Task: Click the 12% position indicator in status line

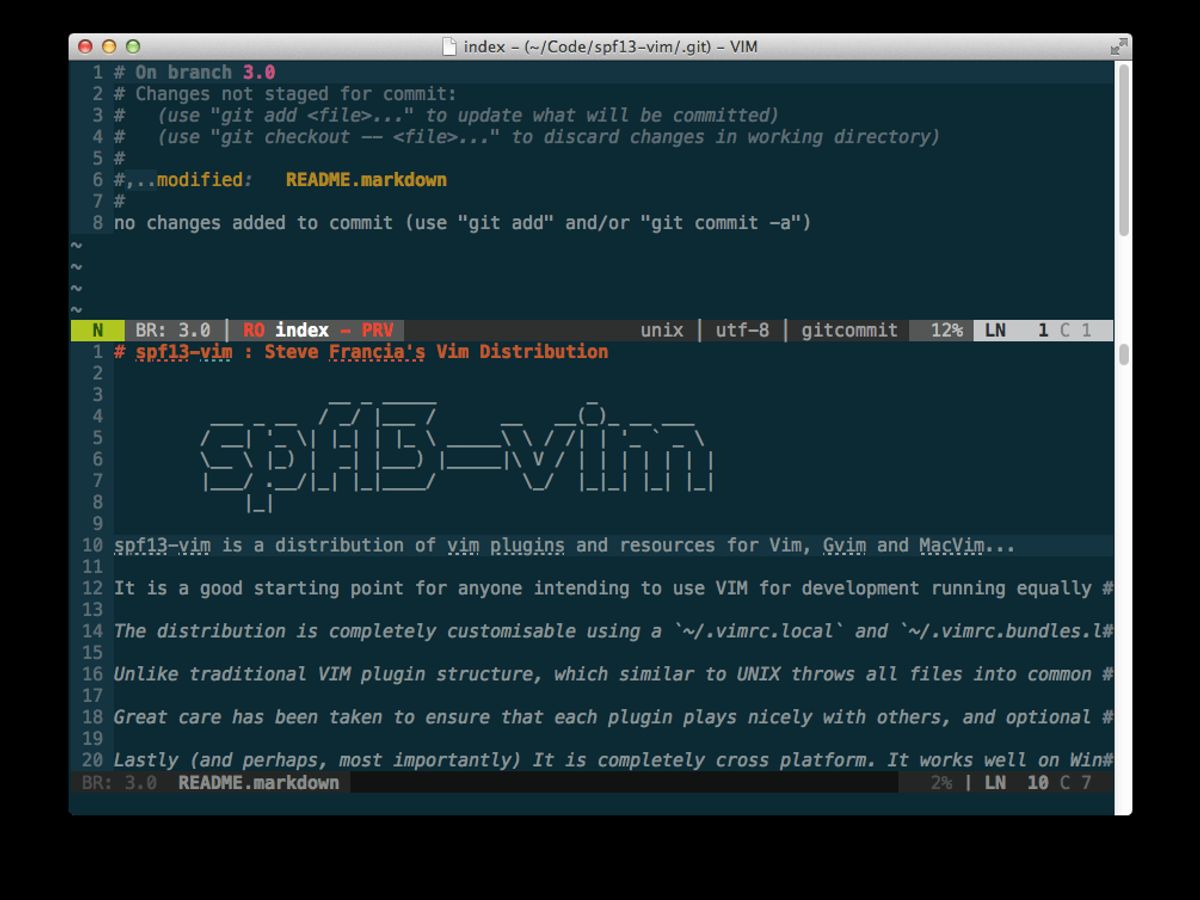Action: [946, 330]
